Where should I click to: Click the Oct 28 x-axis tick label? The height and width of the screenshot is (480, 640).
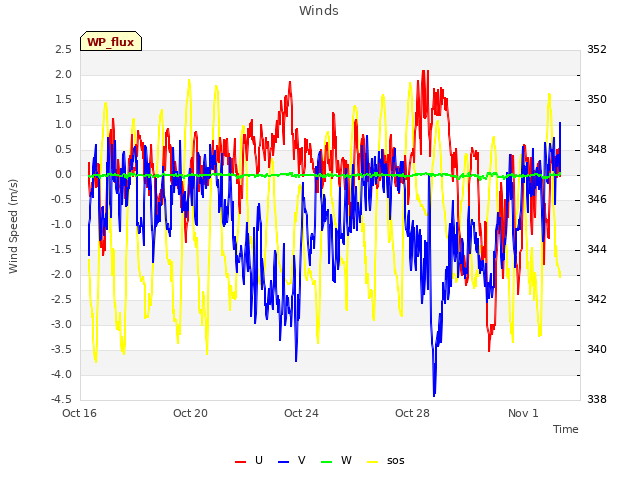tap(412, 413)
